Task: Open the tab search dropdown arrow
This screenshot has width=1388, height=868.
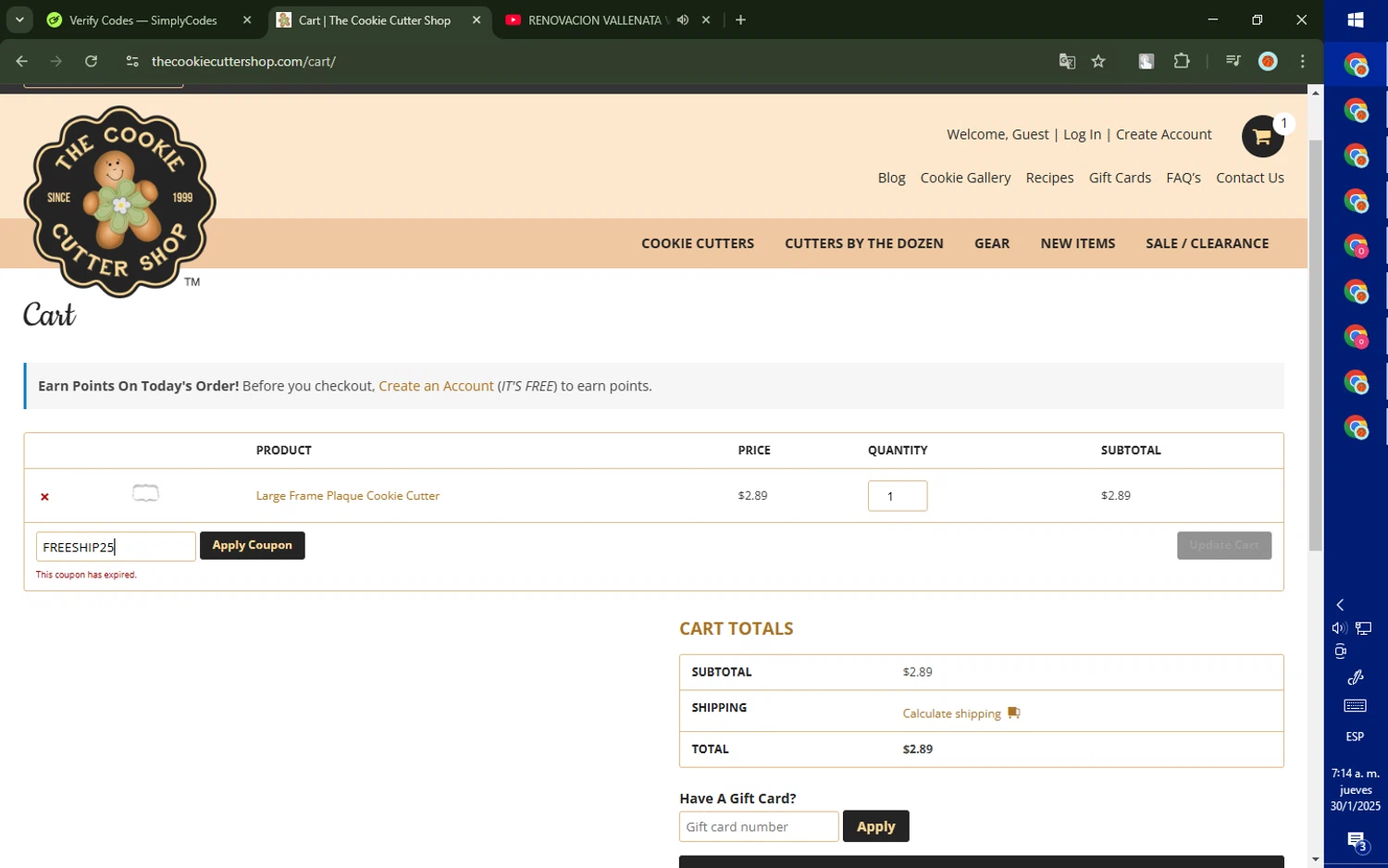Action: coord(19,19)
